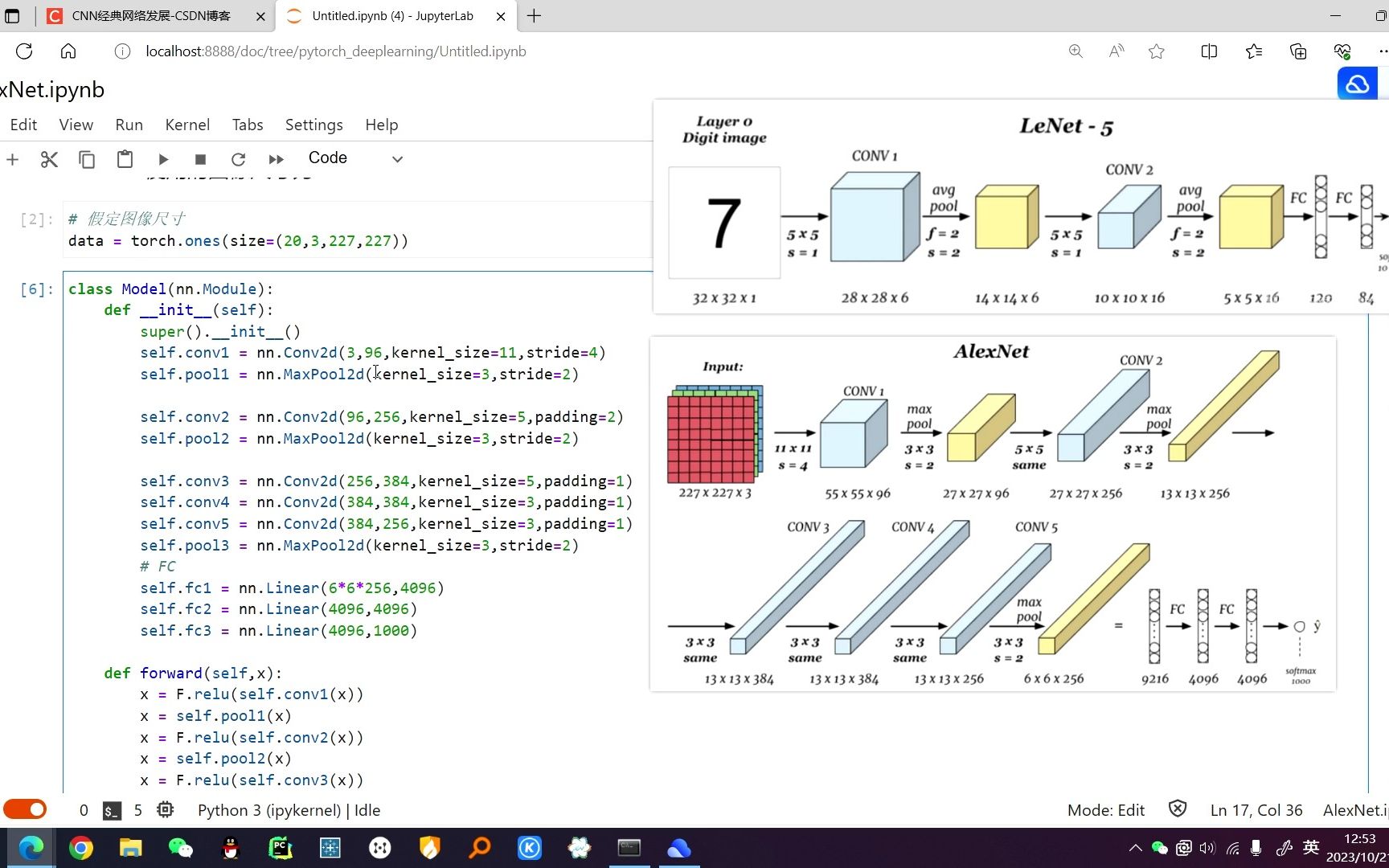
Task: Click the notebook trust shield icon
Action: pyautogui.click(x=1178, y=809)
